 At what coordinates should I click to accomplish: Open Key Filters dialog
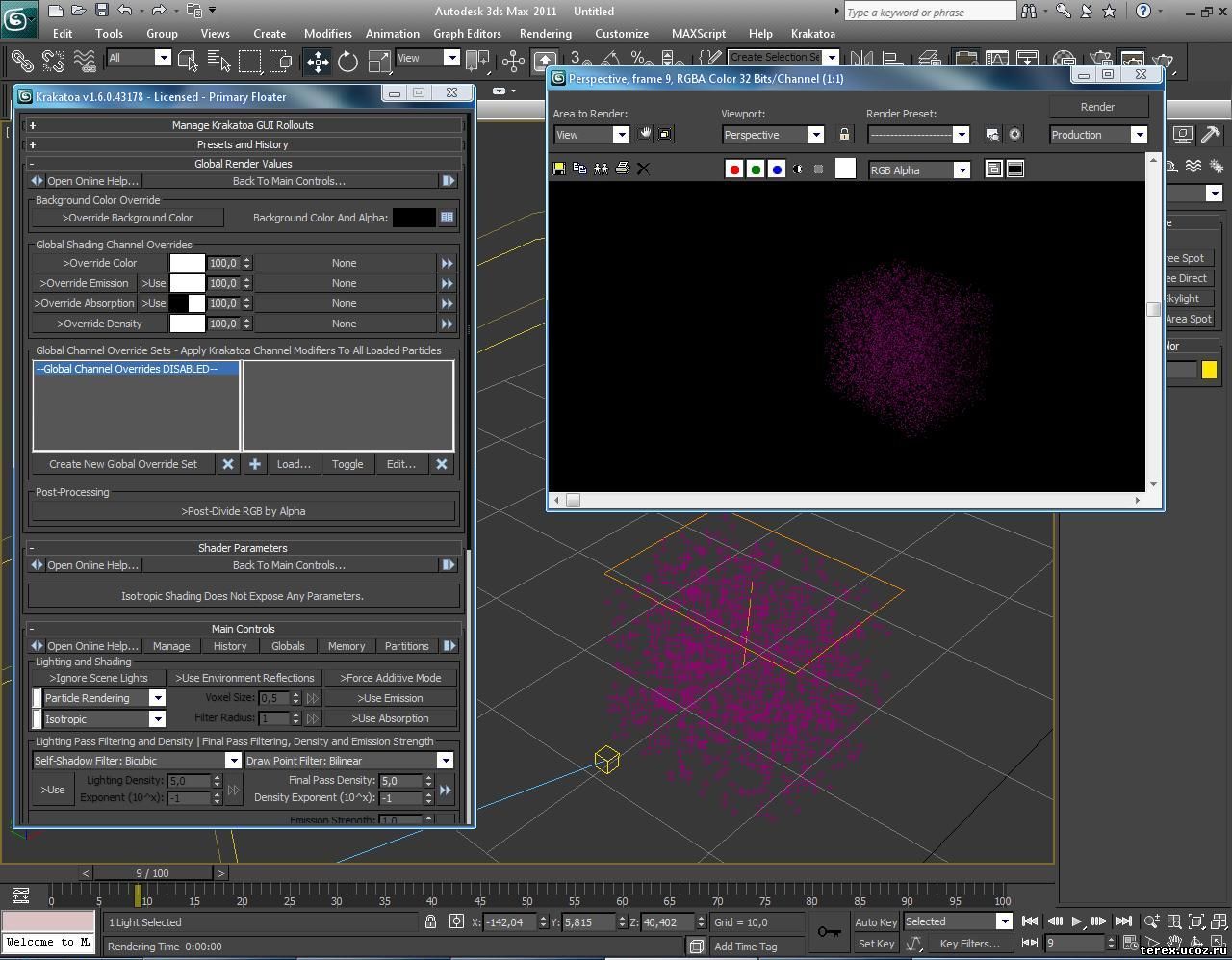tap(969, 944)
